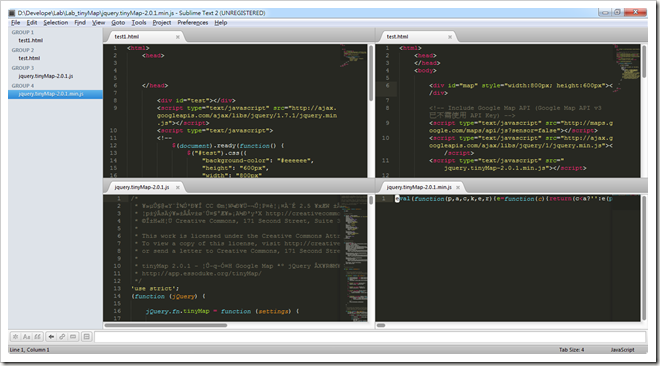This screenshot has height=366, width=660.
Task: Open the Goto menu
Action: pyautogui.click(x=118, y=23)
